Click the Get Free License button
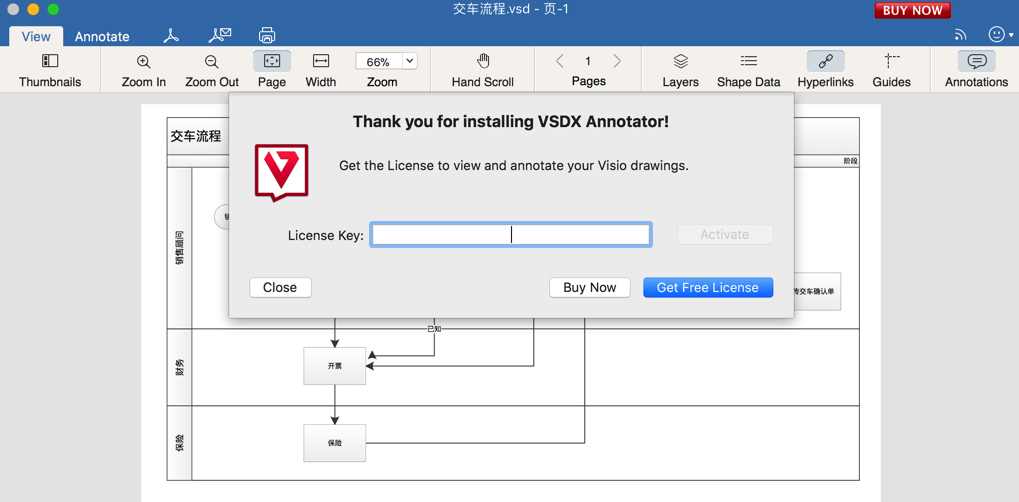 [x=708, y=287]
